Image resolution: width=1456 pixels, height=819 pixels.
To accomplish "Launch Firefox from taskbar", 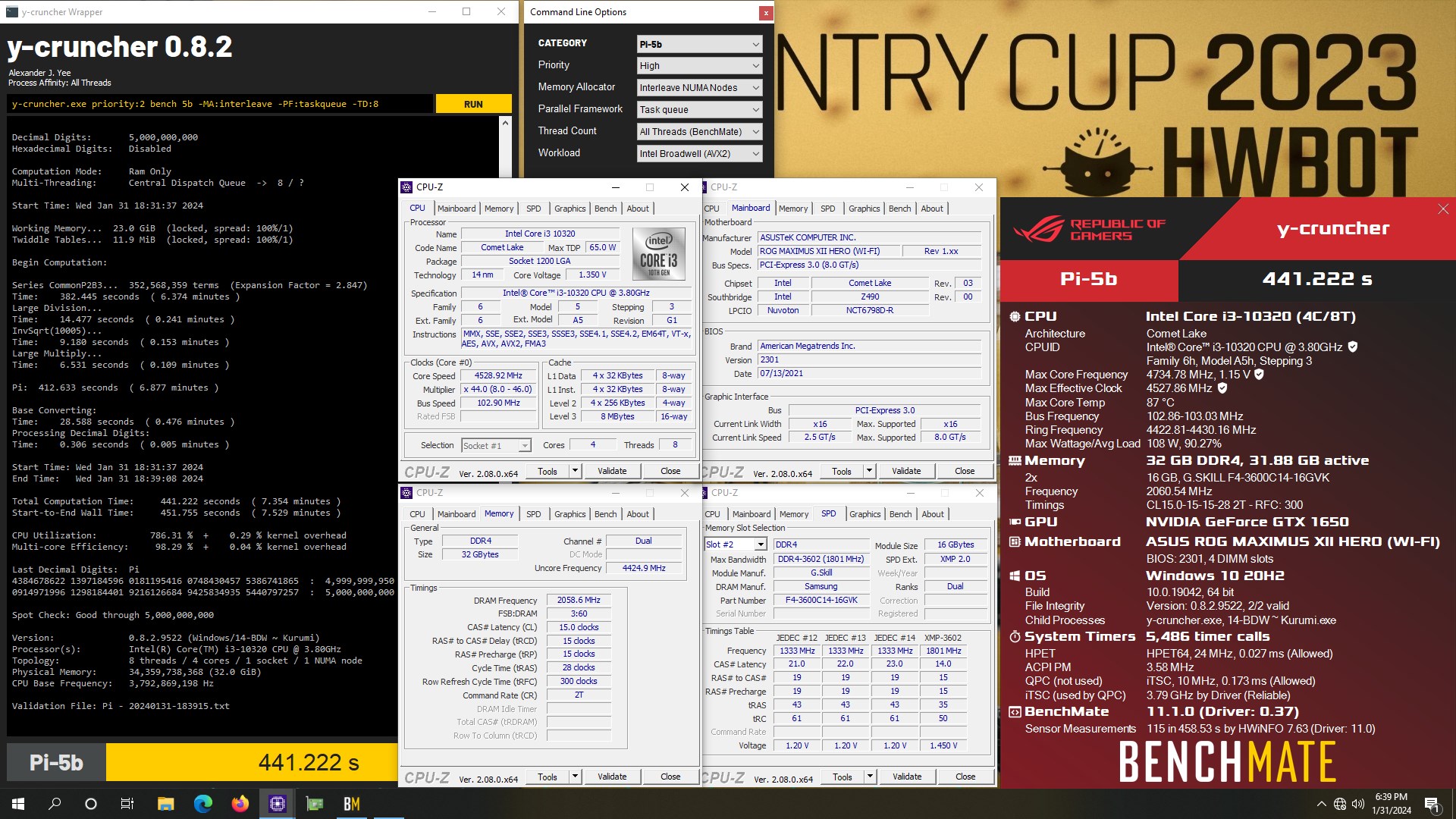I will point(240,804).
